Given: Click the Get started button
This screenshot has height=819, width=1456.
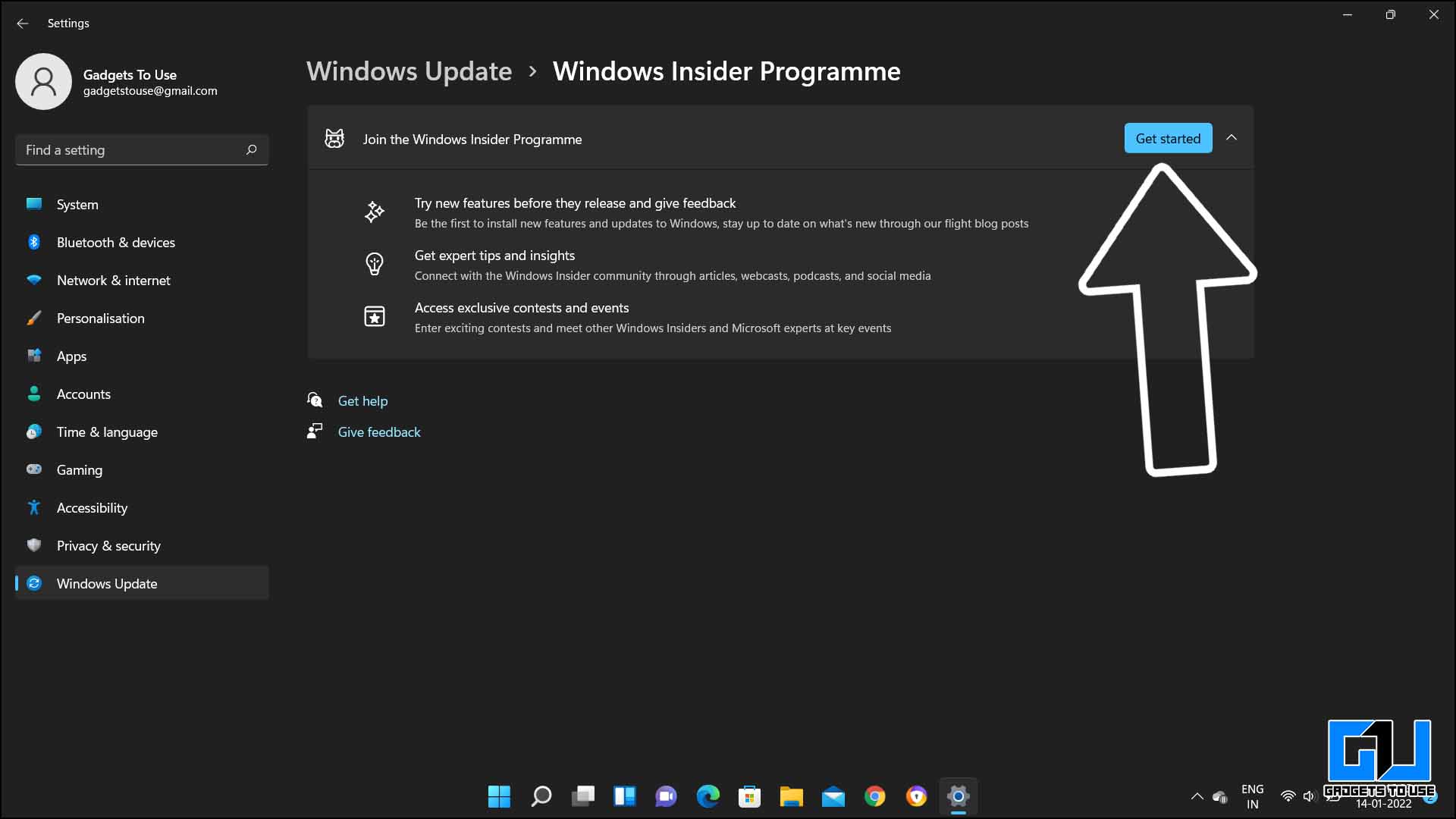Looking at the screenshot, I should pyautogui.click(x=1167, y=138).
